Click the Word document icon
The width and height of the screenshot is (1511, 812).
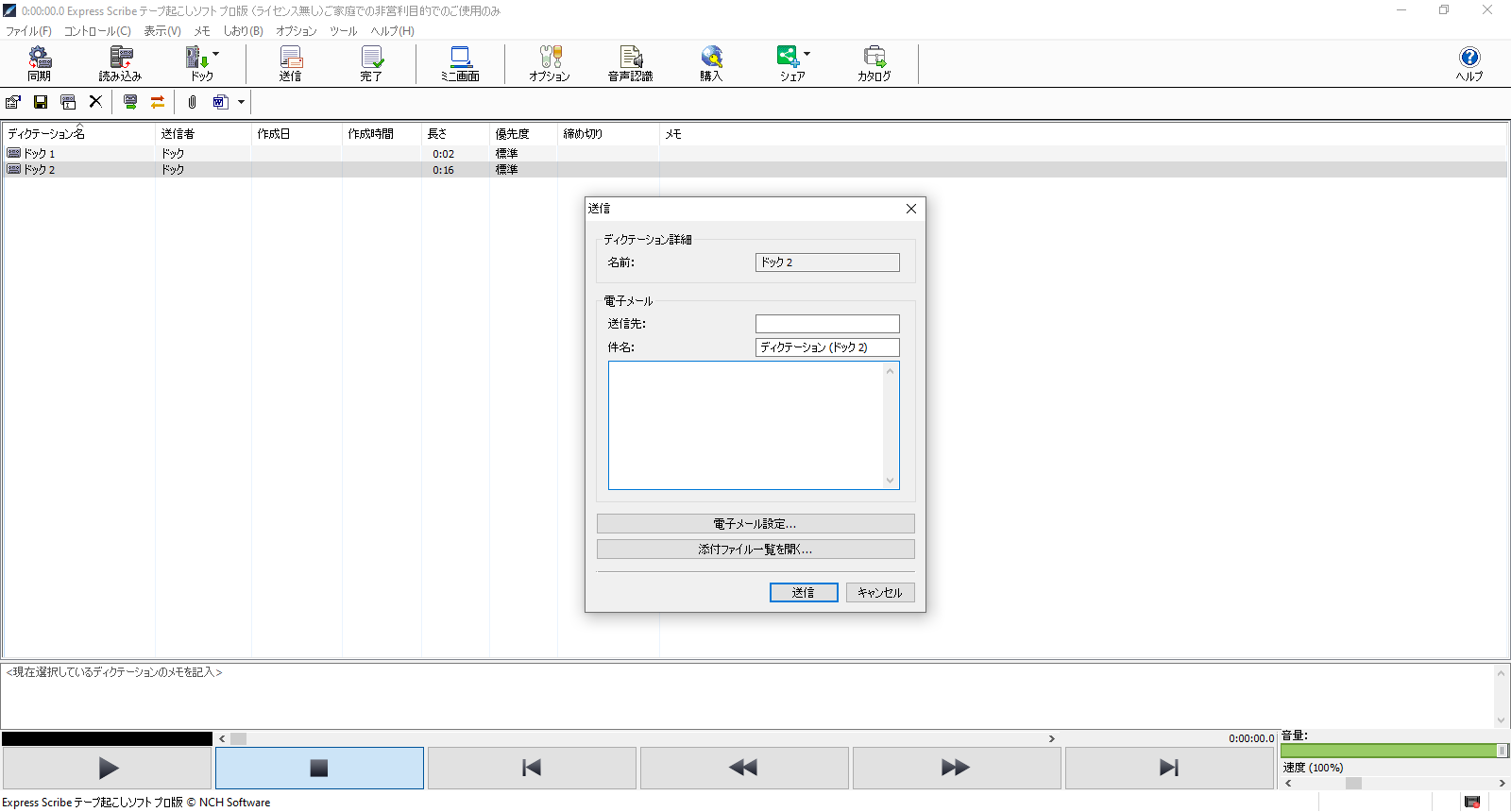[220, 102]
